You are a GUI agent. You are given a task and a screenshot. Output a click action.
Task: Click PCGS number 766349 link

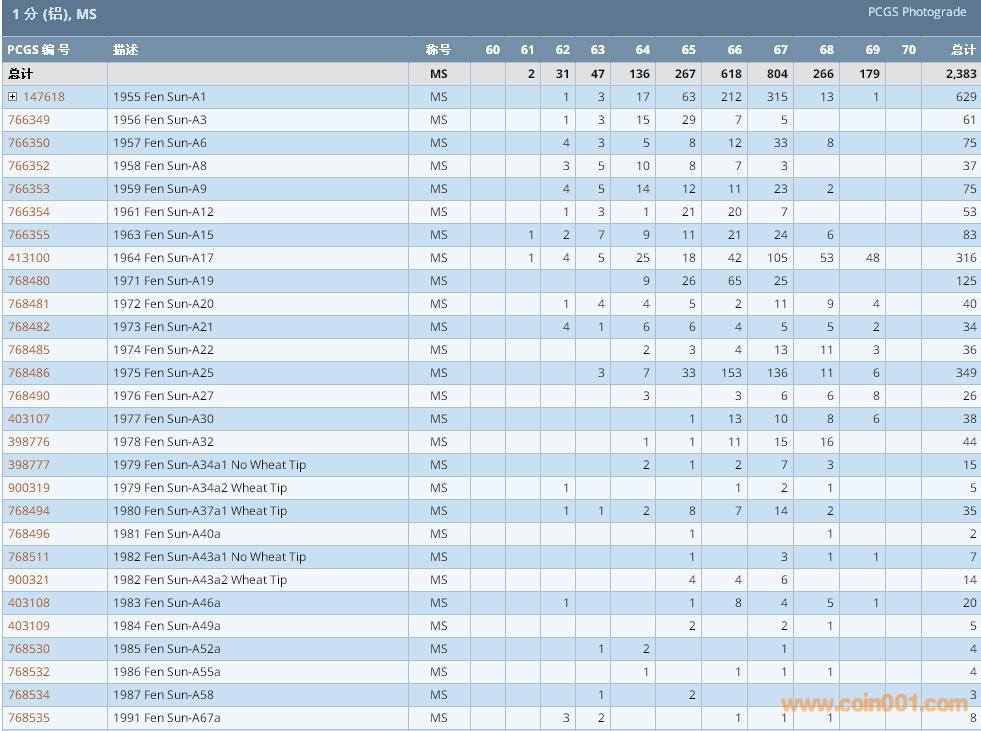pos(29,120)
